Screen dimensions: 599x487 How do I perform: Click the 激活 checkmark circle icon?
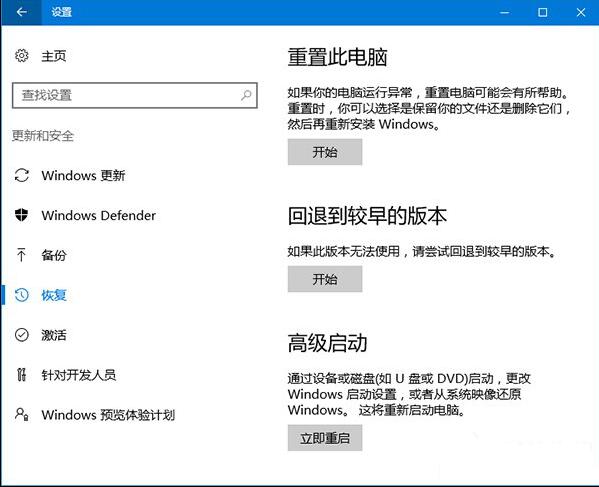(x=21, y=335)
